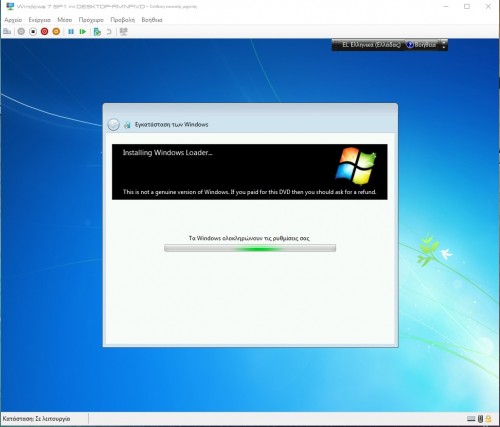Image resolution: width=500 pixels, height=427 pixels.
Task: Toggle enhanced session monitor icon
Action: coord(124,32)
